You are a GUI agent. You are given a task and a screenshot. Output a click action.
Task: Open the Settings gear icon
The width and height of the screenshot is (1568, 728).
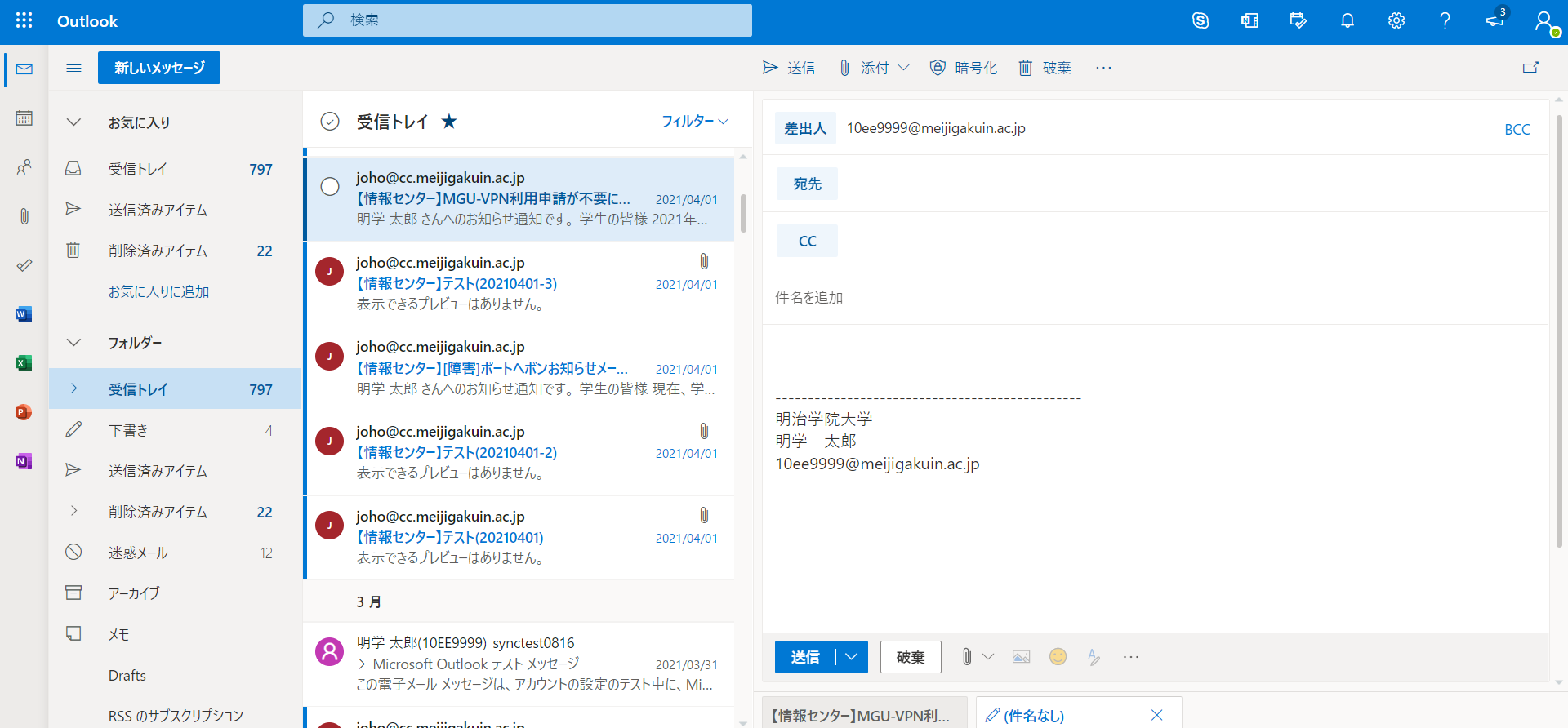pyautogui.click(x=1396, y=20)
